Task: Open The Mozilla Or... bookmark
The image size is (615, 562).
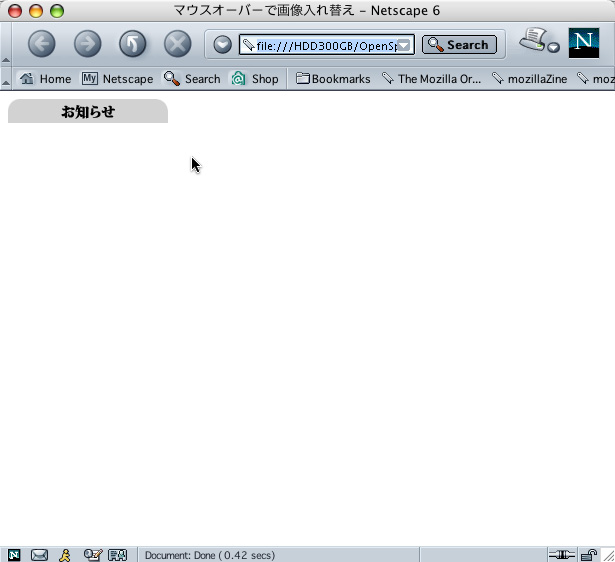Action: [x=431, y=79]
